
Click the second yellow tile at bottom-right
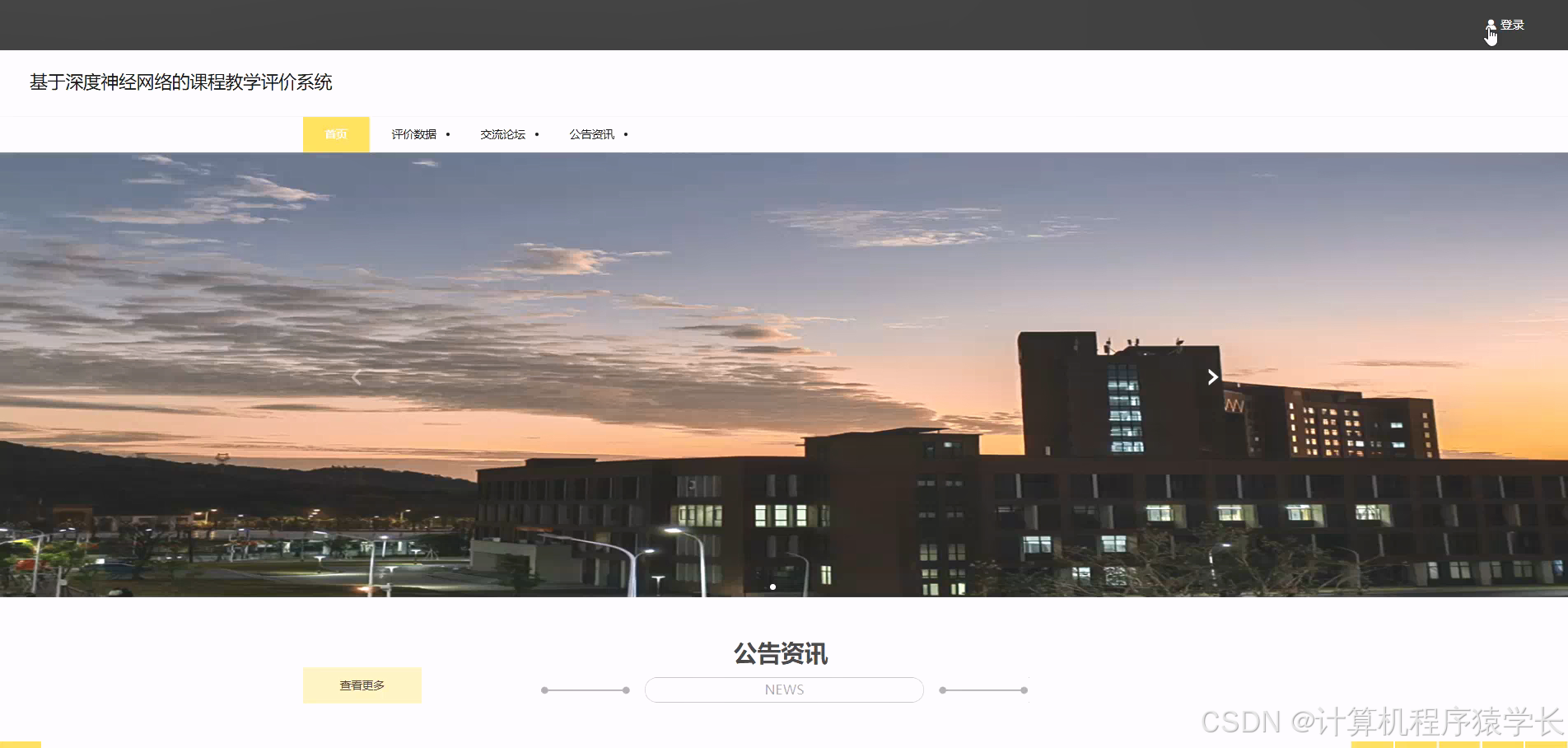pos(1416,744)
